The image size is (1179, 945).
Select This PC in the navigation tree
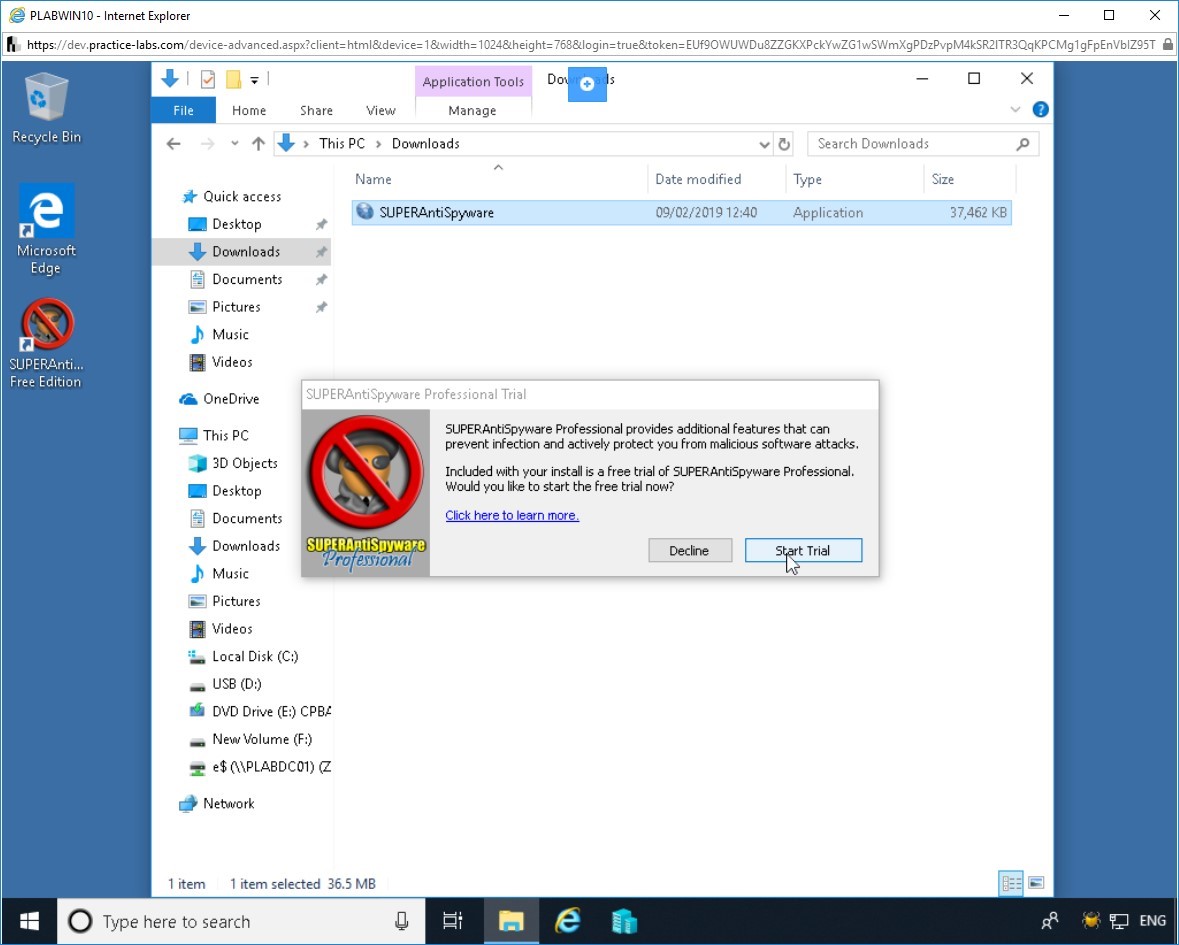(x=225, y=435)
